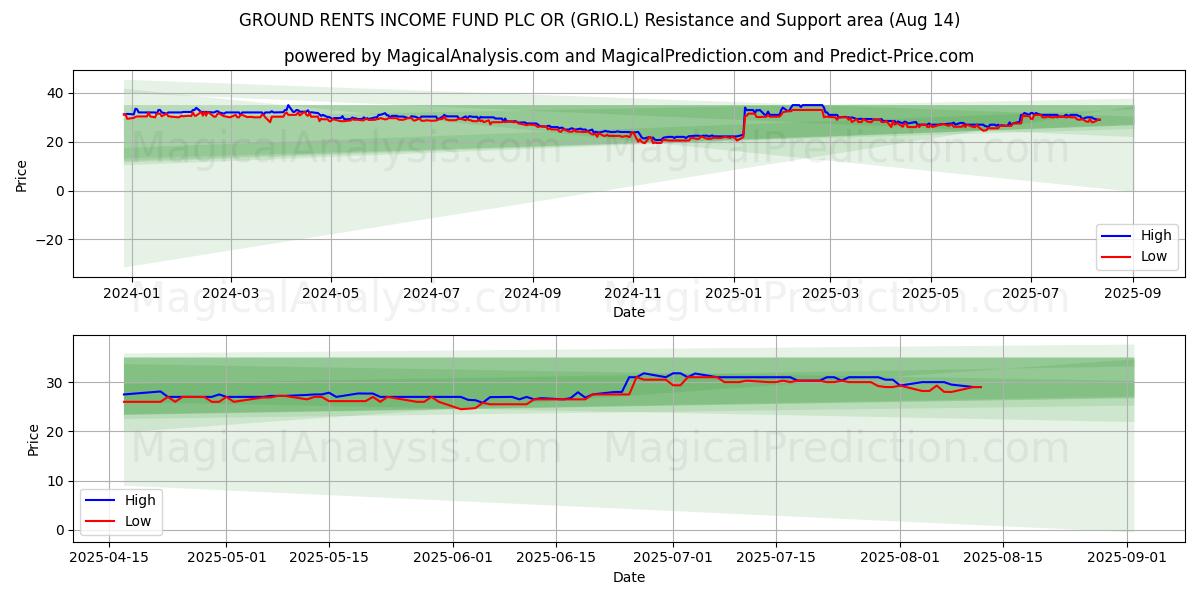Click the top chart x-axis label '2024-09'
This screenshot has width=1200, height=600.
pyautogui.click(x=532, y=294)
